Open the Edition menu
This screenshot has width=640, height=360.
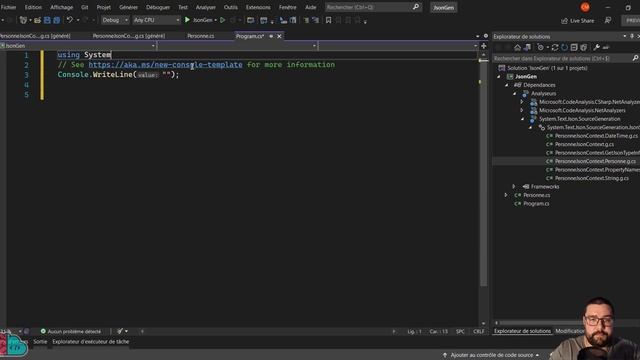pos(33,7)
